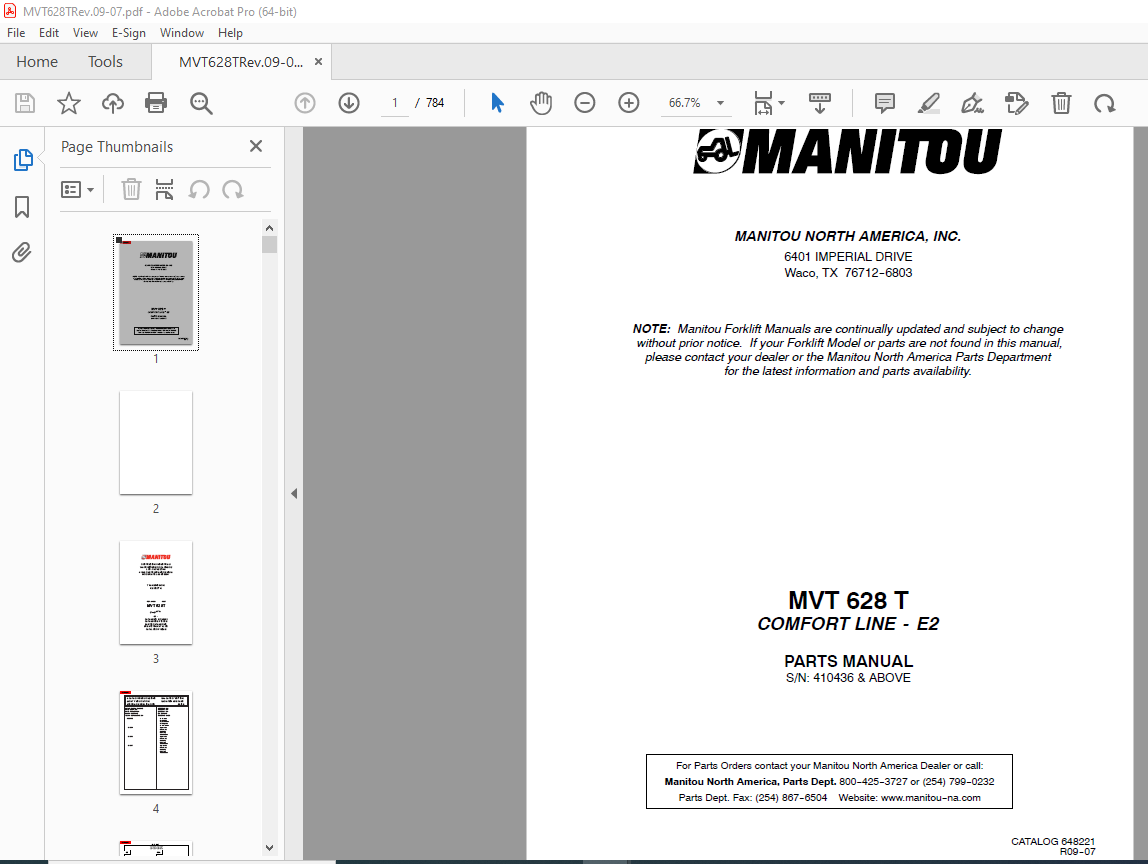Image resolution: width=1148 pixels, height=864 pixels.
Task: Show the Page Thumbnails pane icon
Action: (x=23, y=160)
